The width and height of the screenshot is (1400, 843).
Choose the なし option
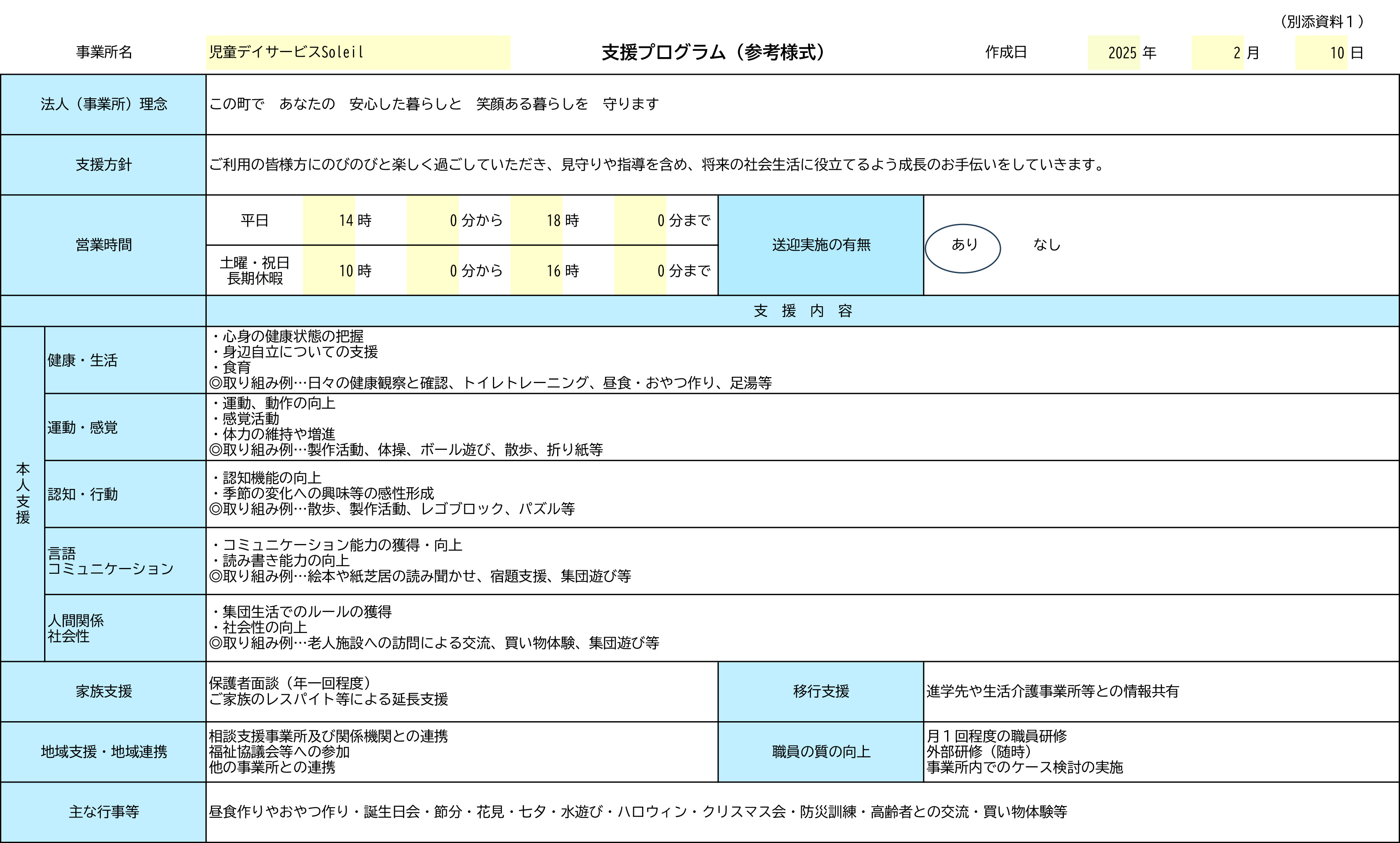point(1047,245)
